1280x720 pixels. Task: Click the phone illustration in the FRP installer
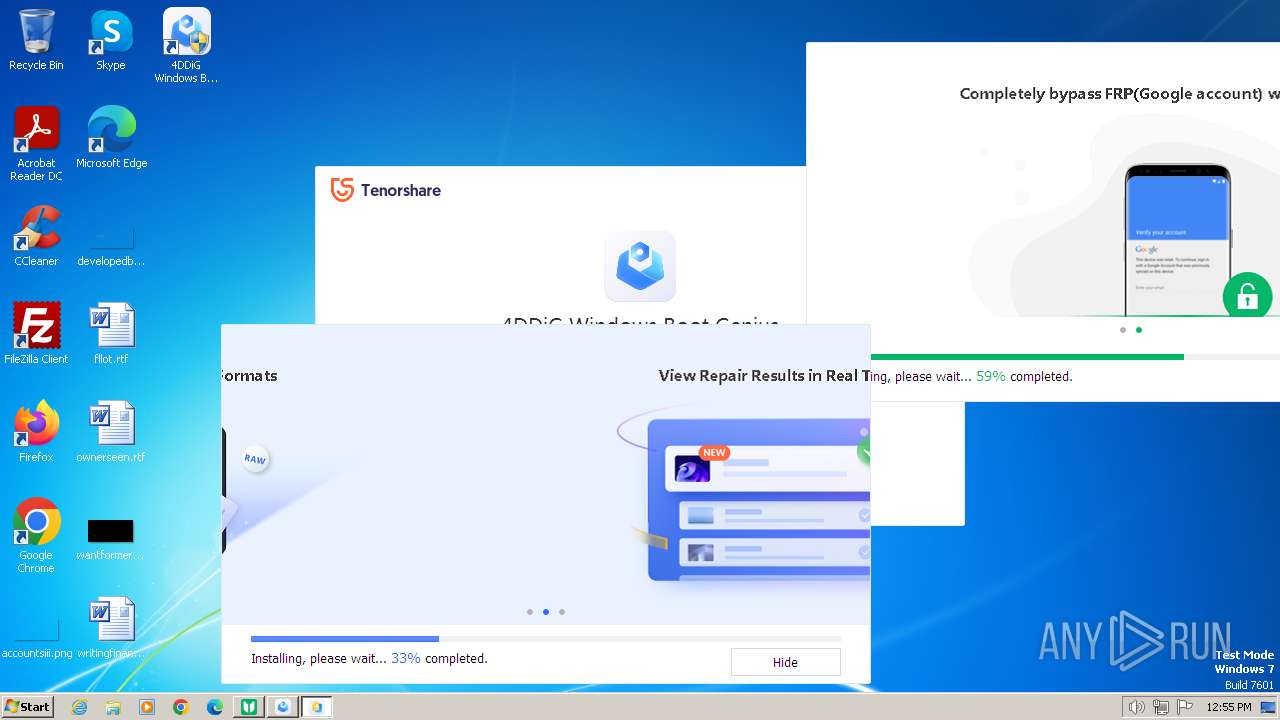tap(1177, 240)
